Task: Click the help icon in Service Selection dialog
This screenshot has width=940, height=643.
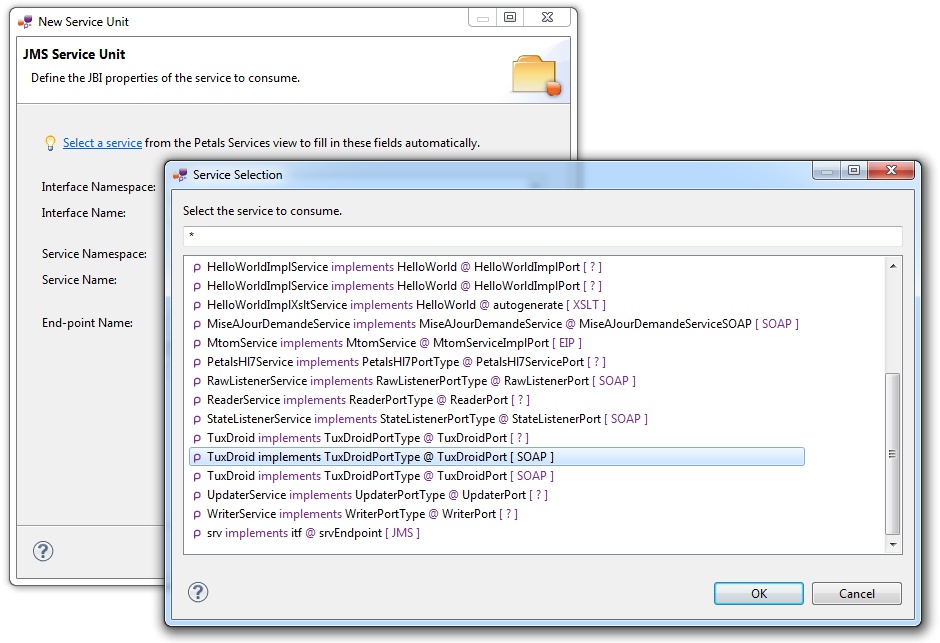Action: point(198,592)
